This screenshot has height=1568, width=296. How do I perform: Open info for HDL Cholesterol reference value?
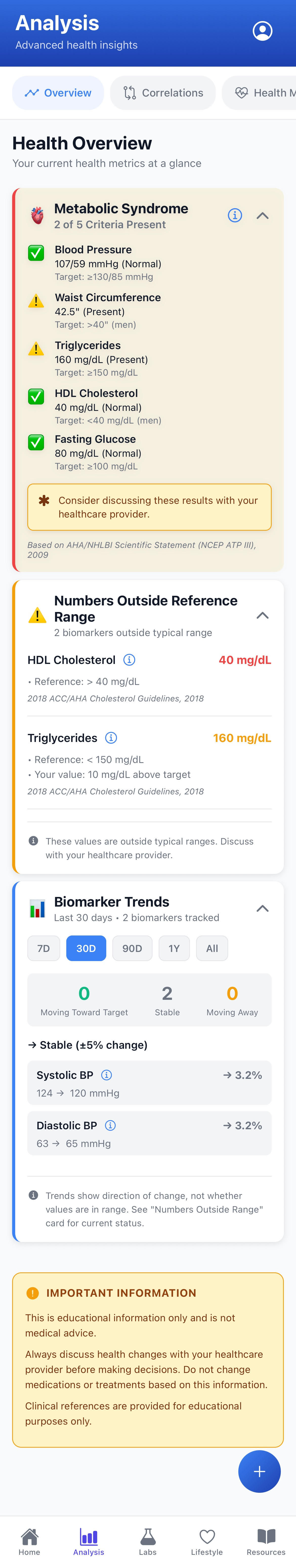click(x=128, y=660)
